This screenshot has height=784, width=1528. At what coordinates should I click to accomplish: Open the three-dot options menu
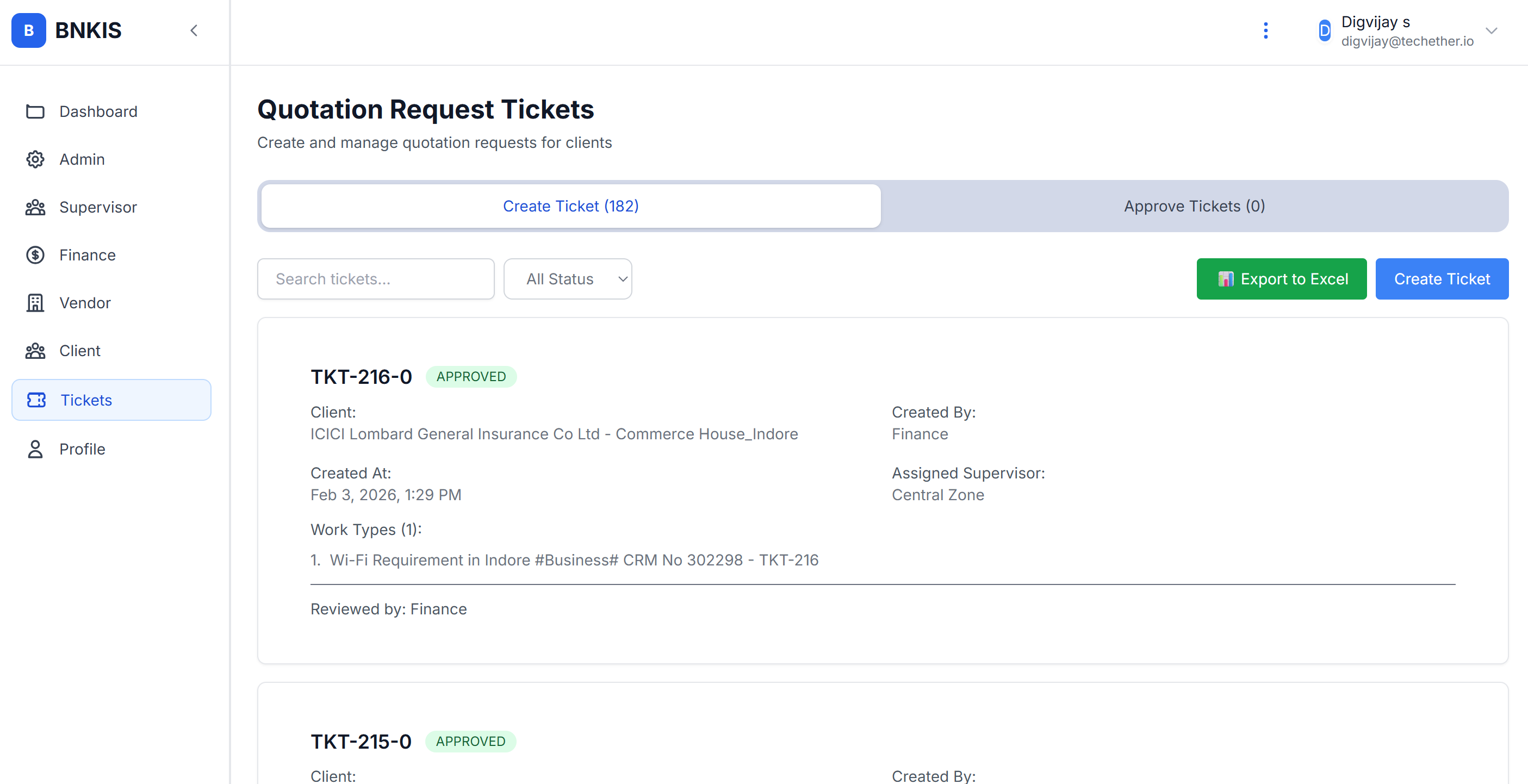point(1265,30)
